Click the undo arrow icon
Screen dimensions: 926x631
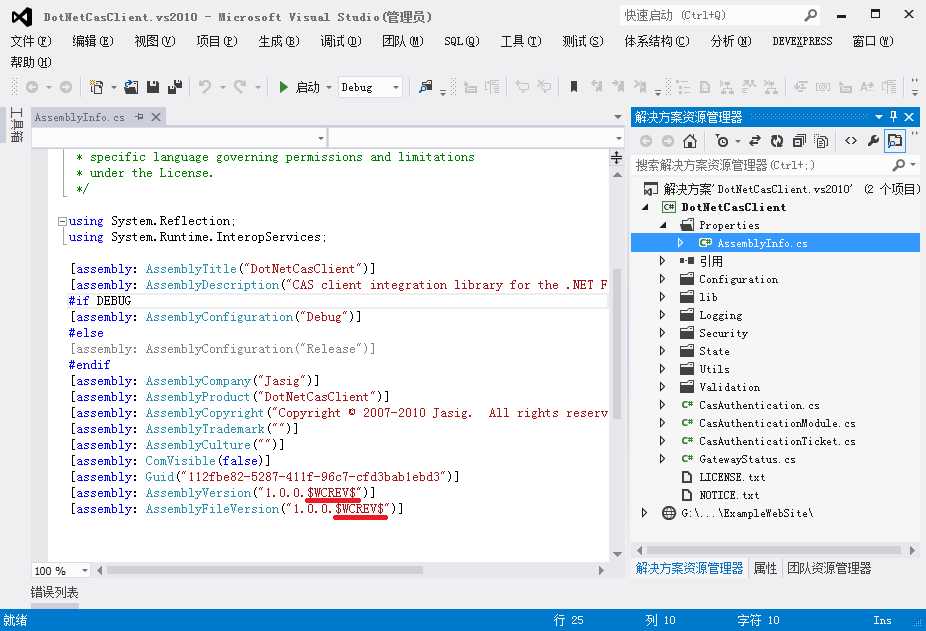coord(205,87)
